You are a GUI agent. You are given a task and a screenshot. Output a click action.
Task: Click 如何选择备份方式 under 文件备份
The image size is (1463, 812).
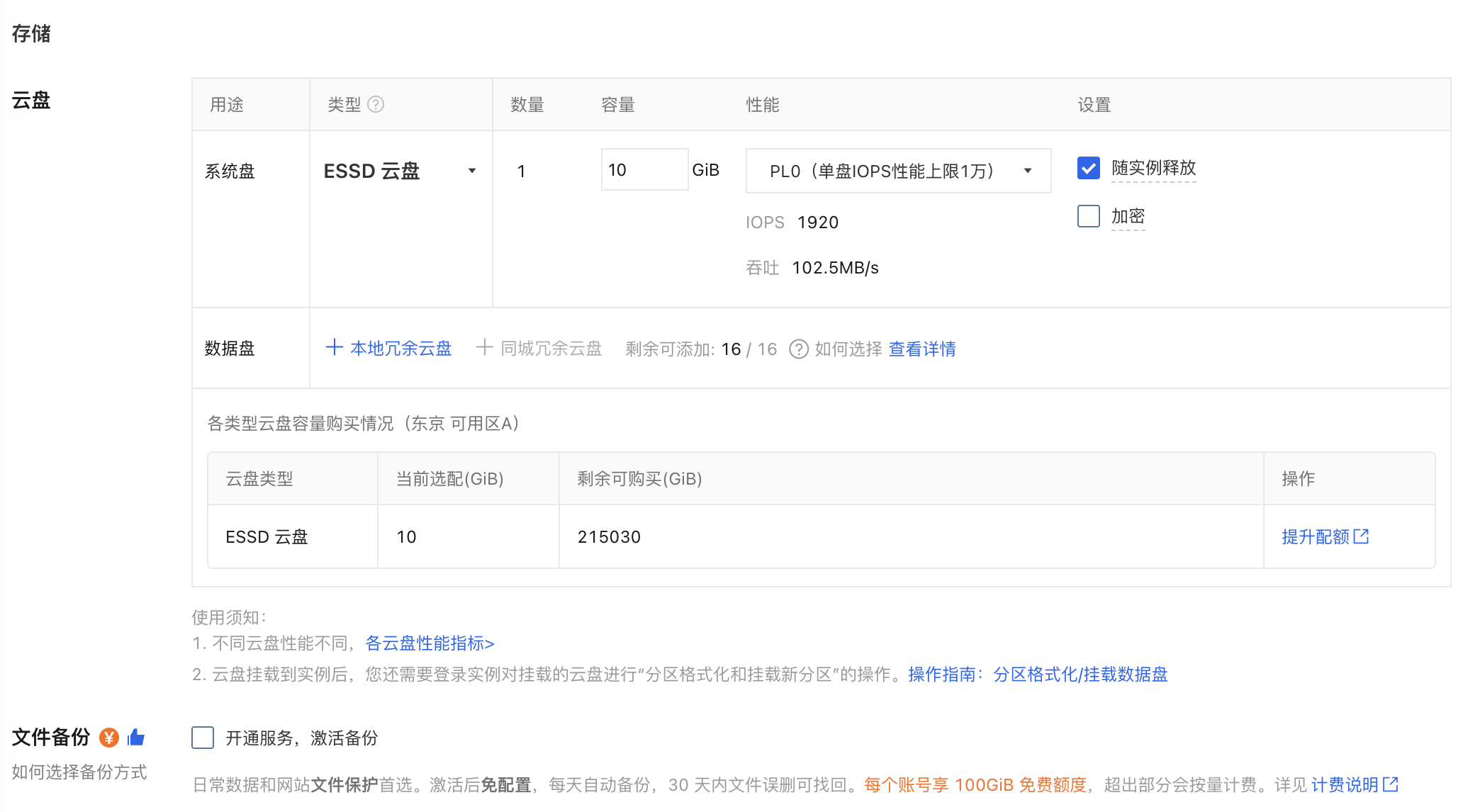79,772
